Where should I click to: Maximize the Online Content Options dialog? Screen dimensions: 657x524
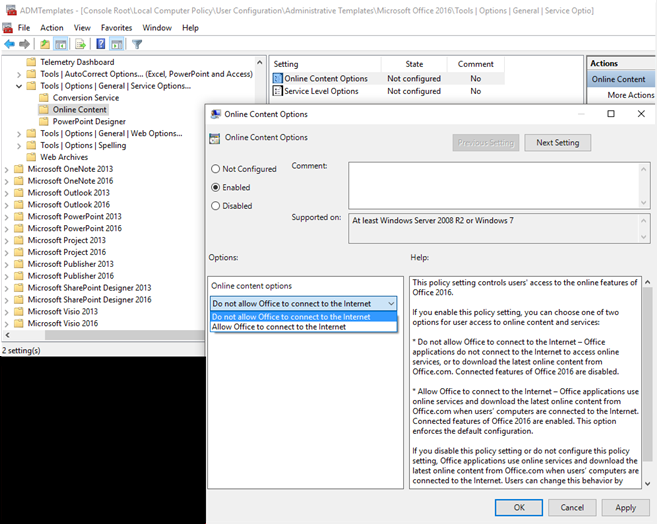tap(611, 114)
